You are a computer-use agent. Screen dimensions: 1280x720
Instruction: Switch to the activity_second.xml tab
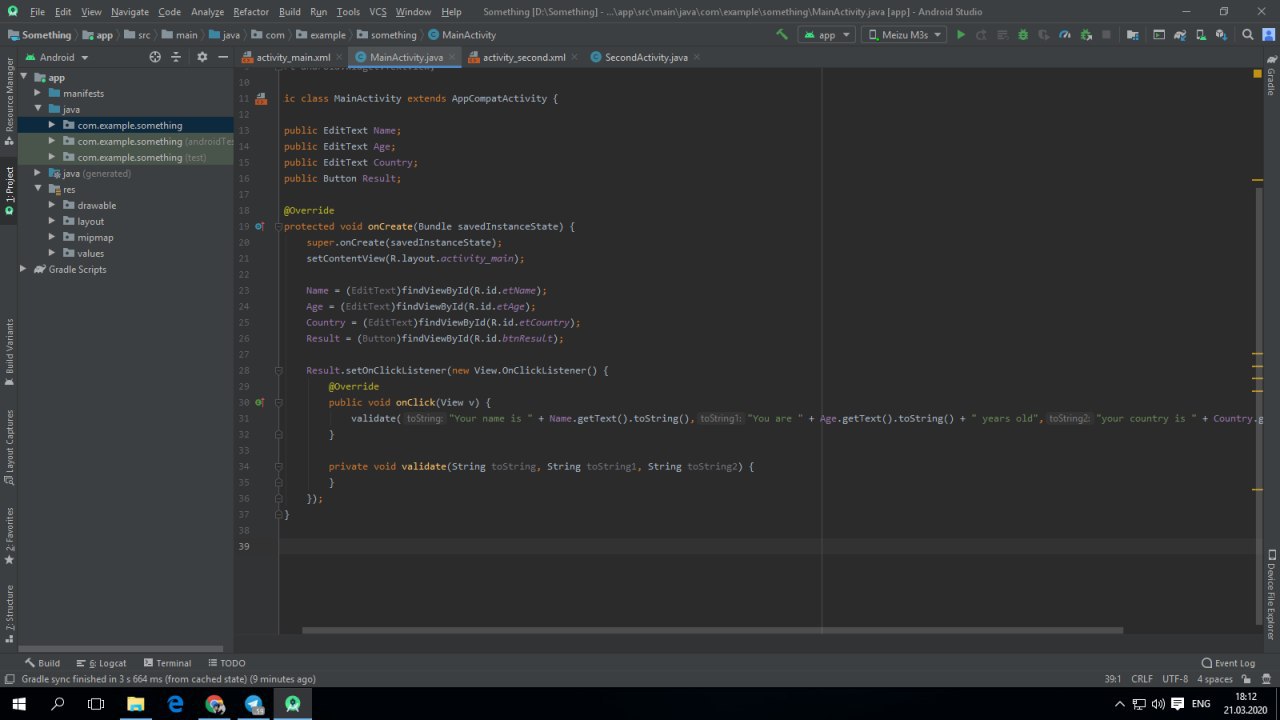click(x=523, y=57)
